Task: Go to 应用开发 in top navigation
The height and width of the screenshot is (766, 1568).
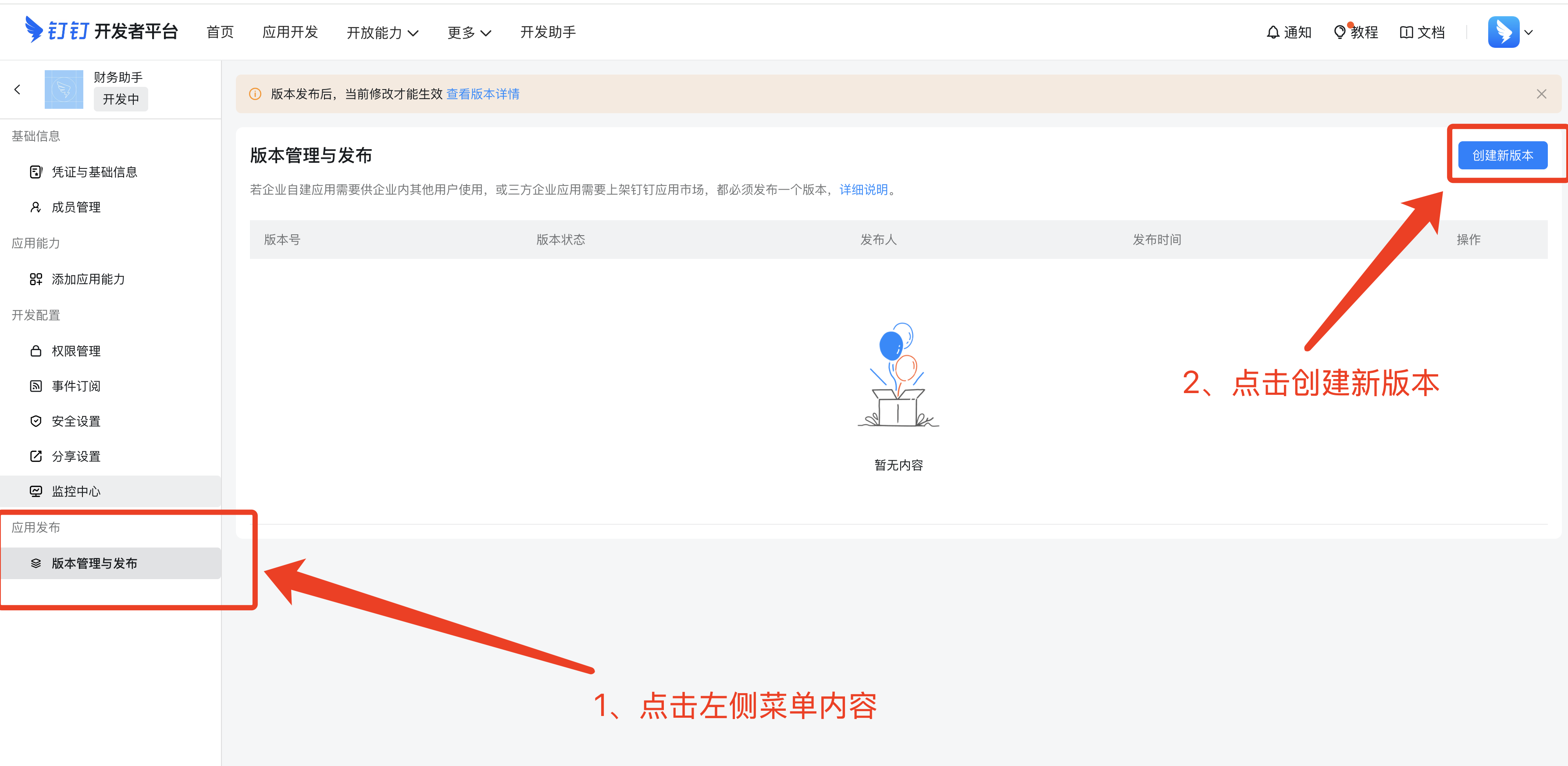Action: tap(290, 32)
